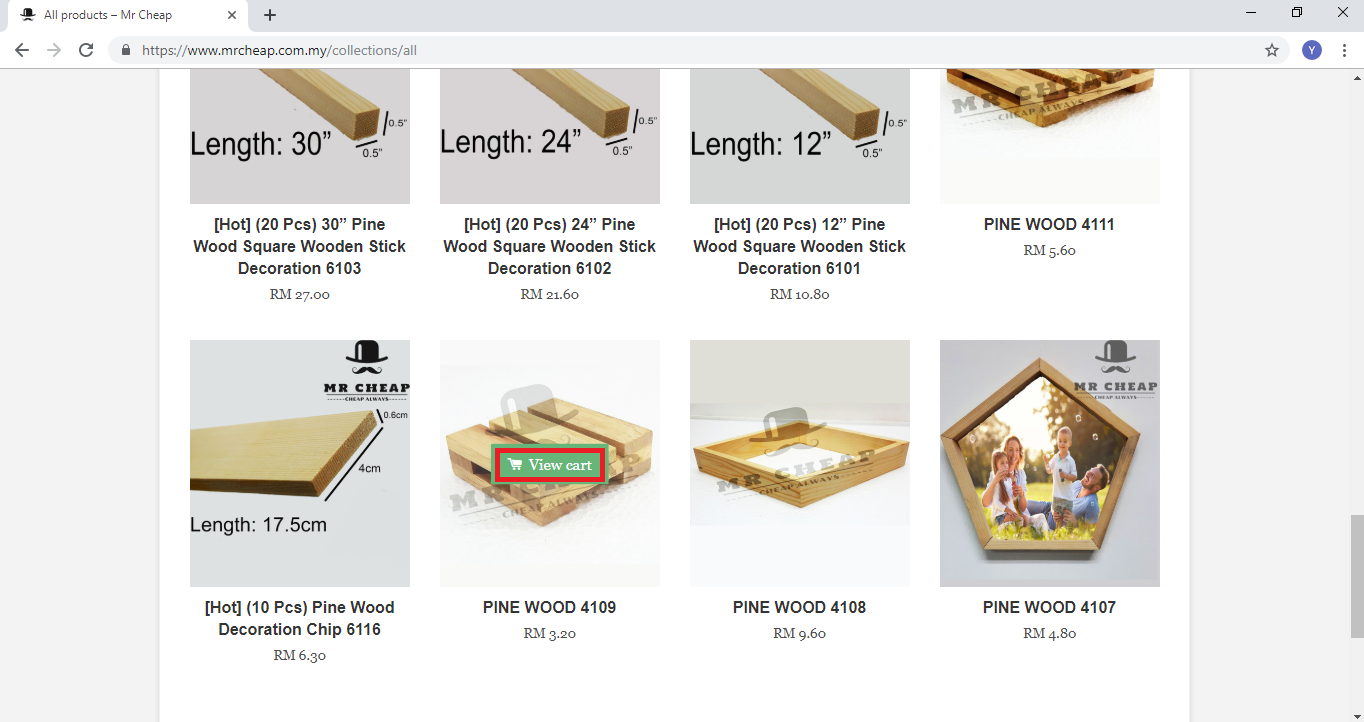Click the browser forward arrow
This screenshot has width=1364, height=722.
pyautogui.click(x=54, y=50)
